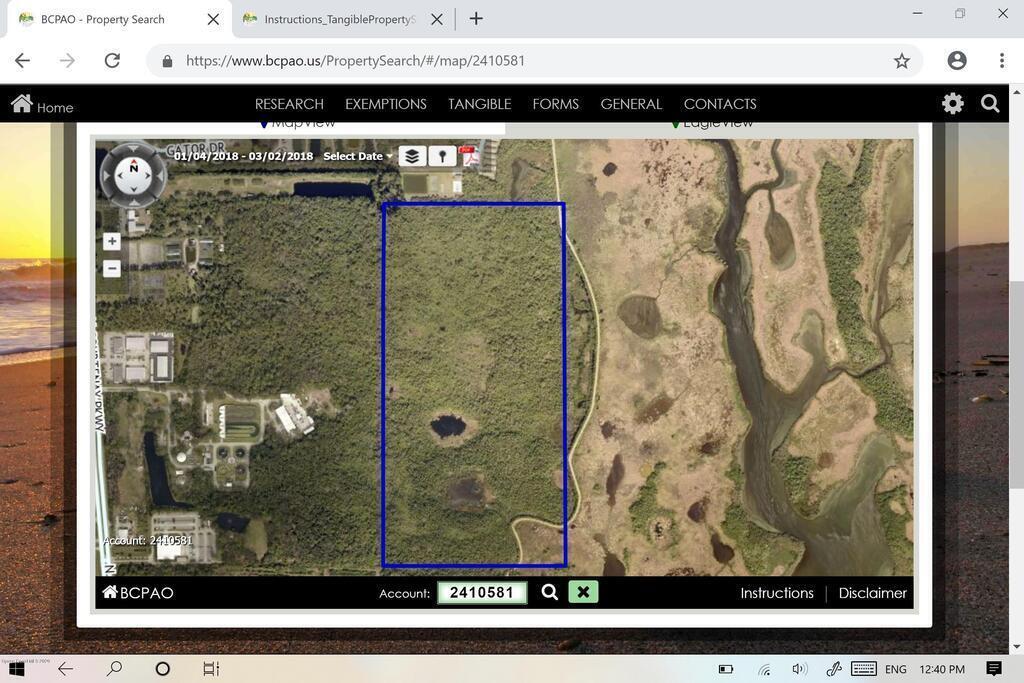Open the Instructions link
This screenshot has width=1024, height=683.
(x=776, y=593)
